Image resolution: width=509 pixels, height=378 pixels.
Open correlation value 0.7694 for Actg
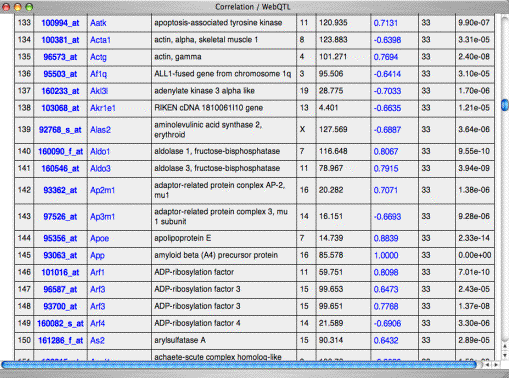coord(386,57)
